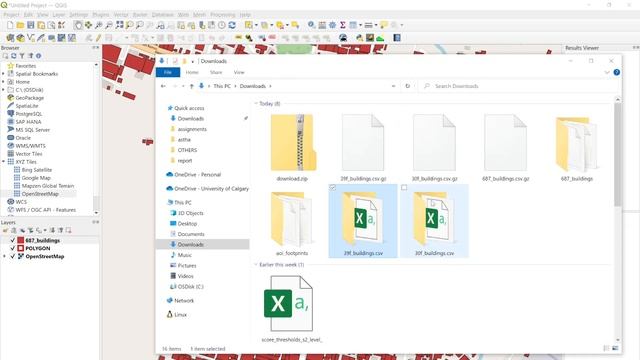Collapse the Earlier this week group
This screenshot has width=640, height=360.
pyautogui.click(x=256, y=265)
